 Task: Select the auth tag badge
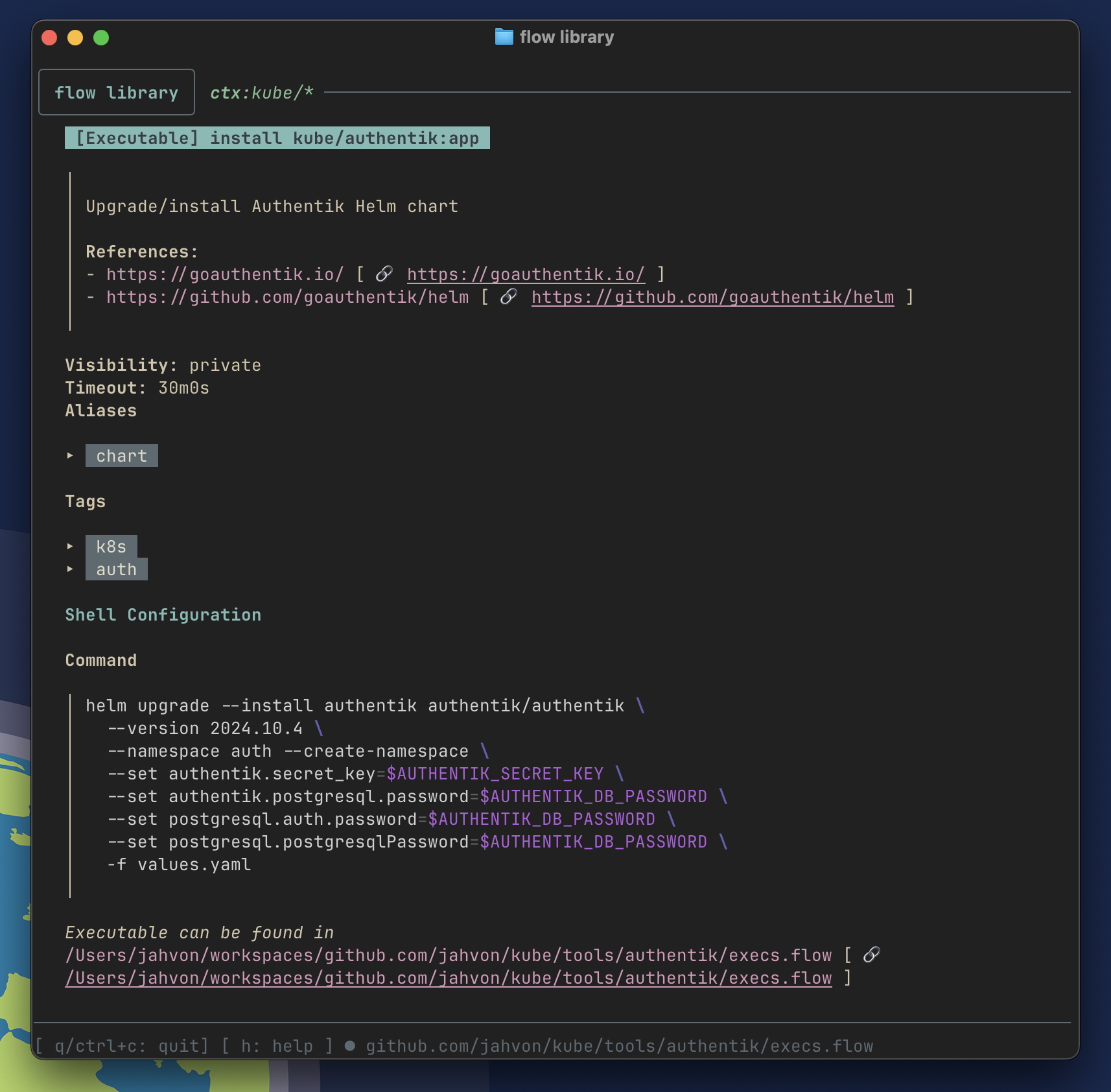pos(117,569)
